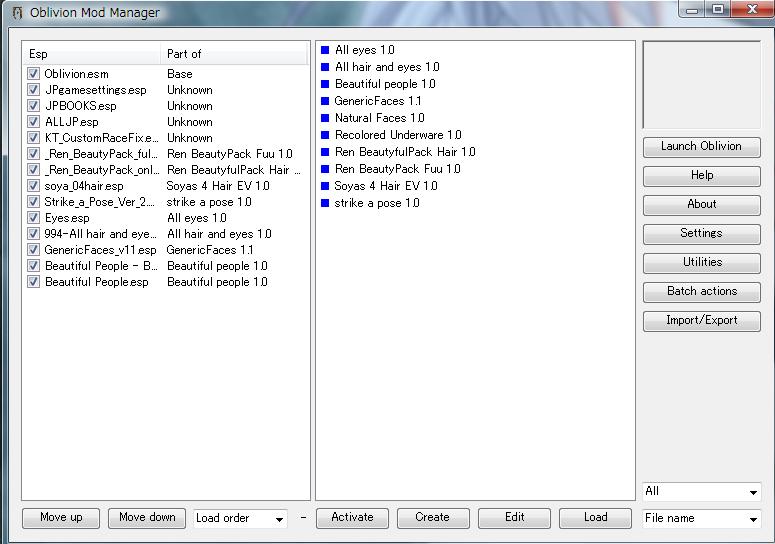The width and height of the screenshot is (775, 544).
Task: Open the Utilities menu button
Action: pyautogui.click(x=701, y=262)
